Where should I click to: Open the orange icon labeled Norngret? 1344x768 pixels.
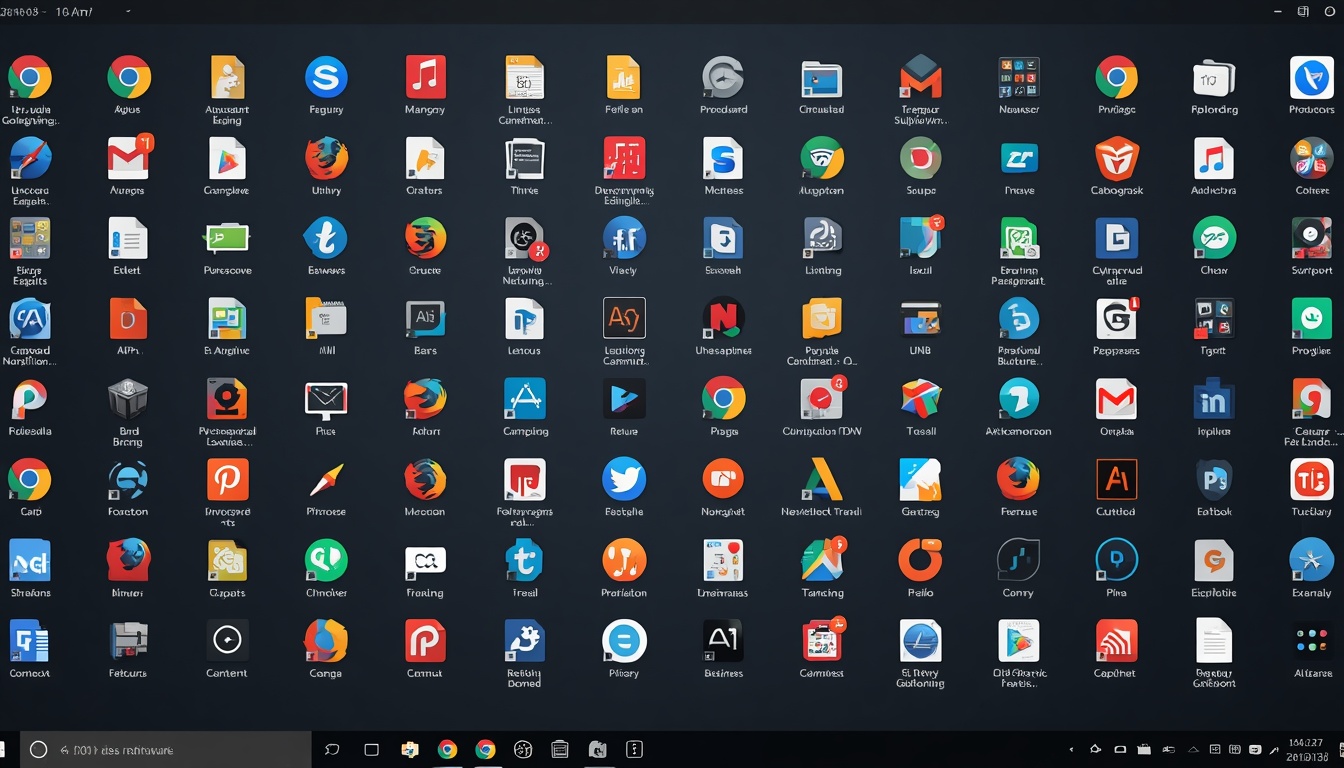click(x=723, y=480)
